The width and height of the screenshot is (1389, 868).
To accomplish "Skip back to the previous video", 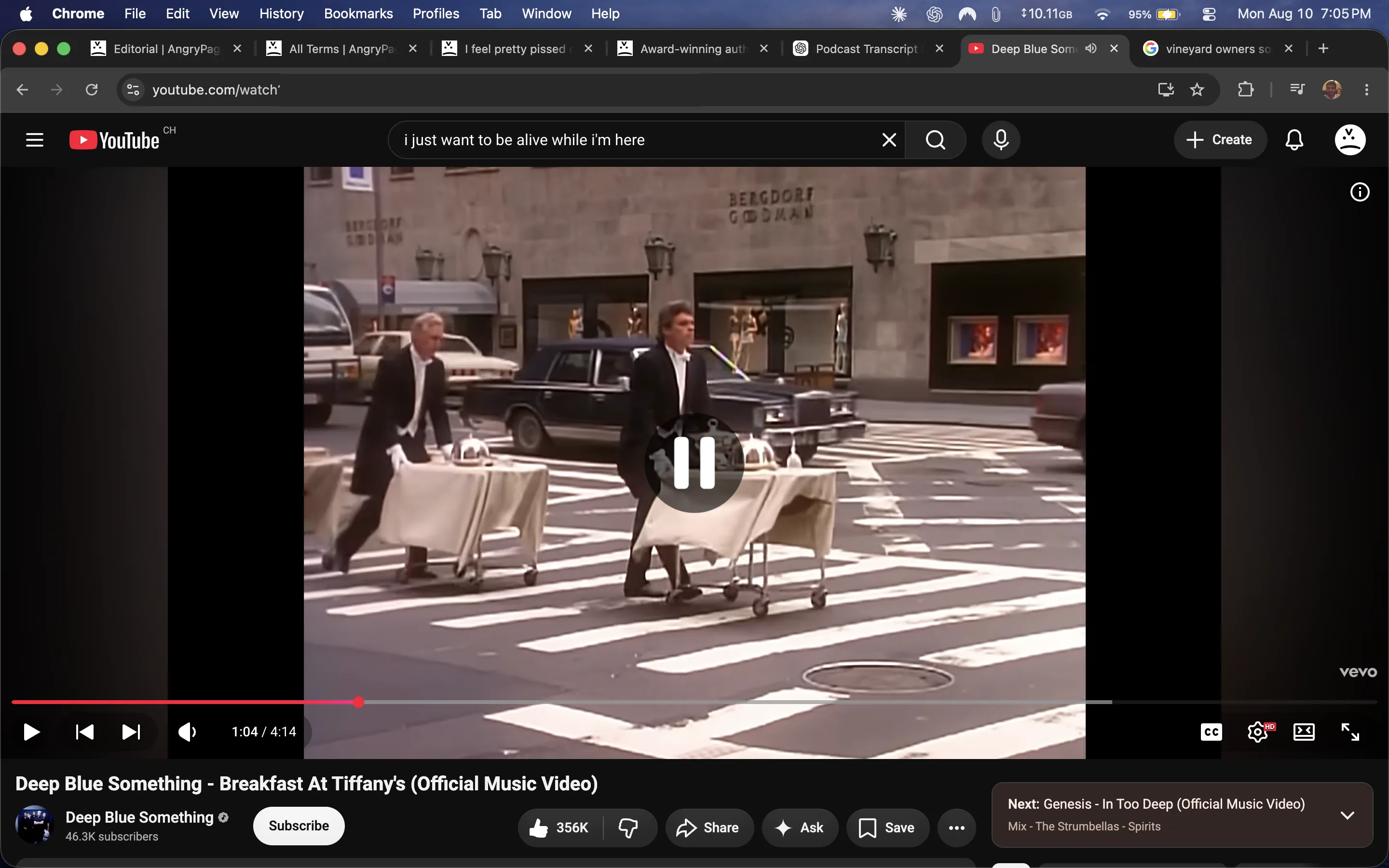I will 85,732.
